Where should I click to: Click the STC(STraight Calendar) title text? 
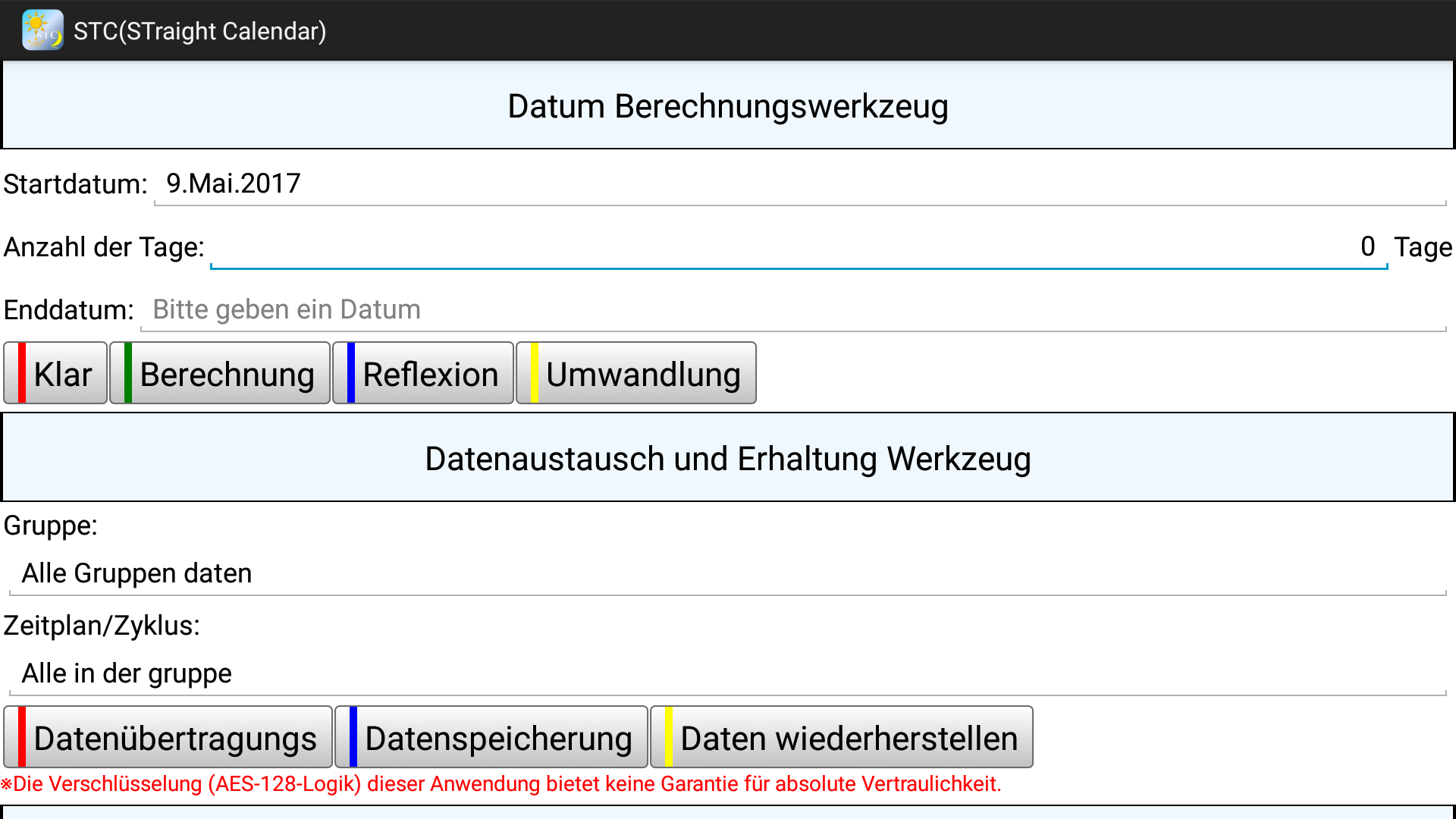pyautogui.click(x=199, y=31)
